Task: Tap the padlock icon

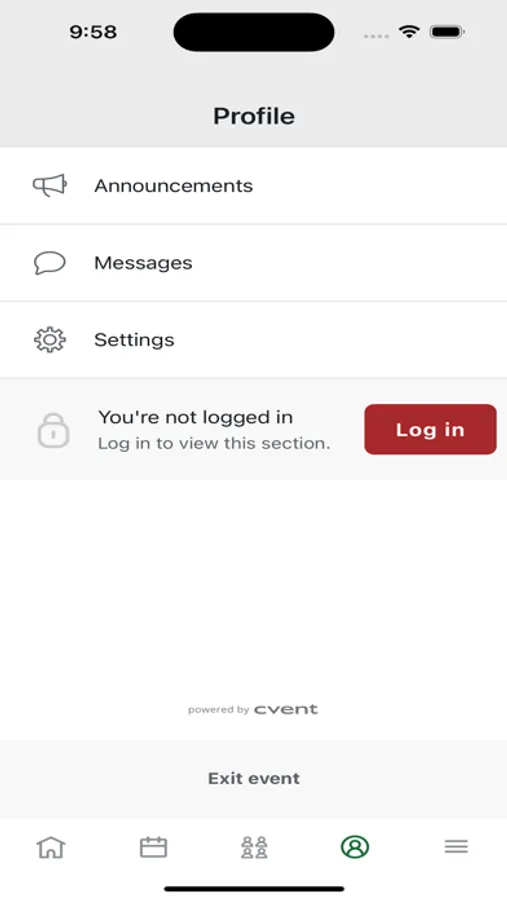Action: 53,430
